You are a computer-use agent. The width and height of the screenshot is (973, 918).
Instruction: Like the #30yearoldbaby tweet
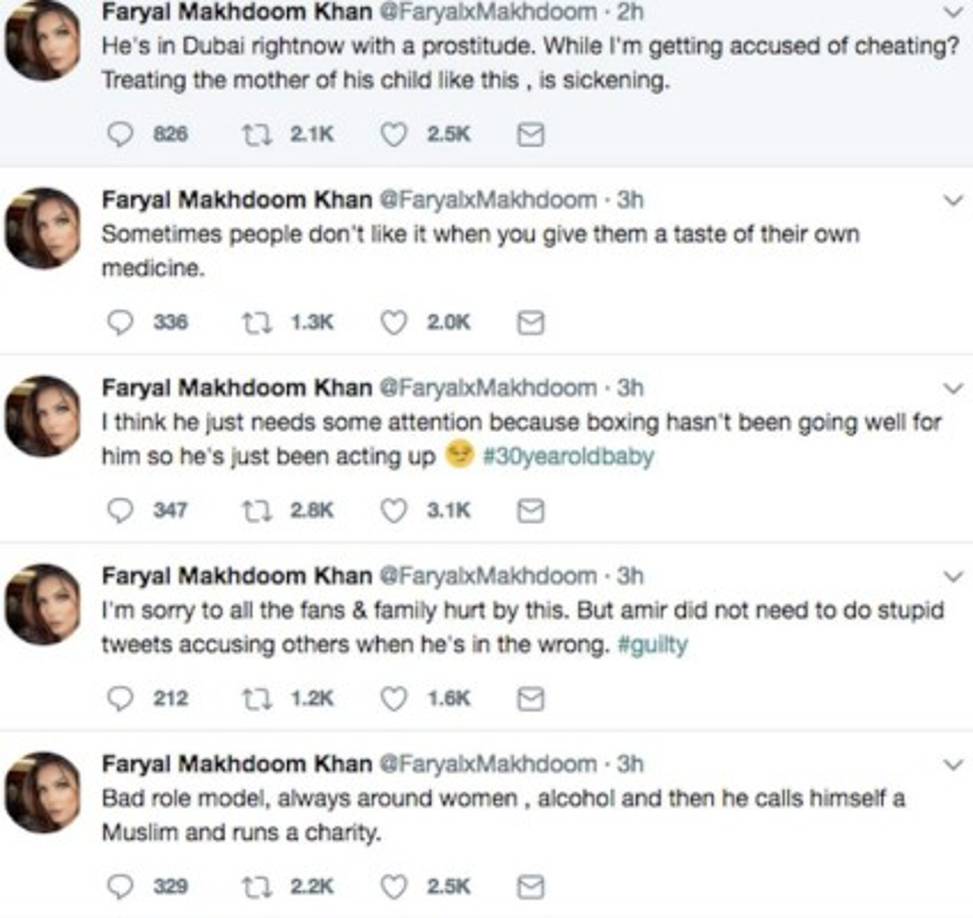[395, 511]
